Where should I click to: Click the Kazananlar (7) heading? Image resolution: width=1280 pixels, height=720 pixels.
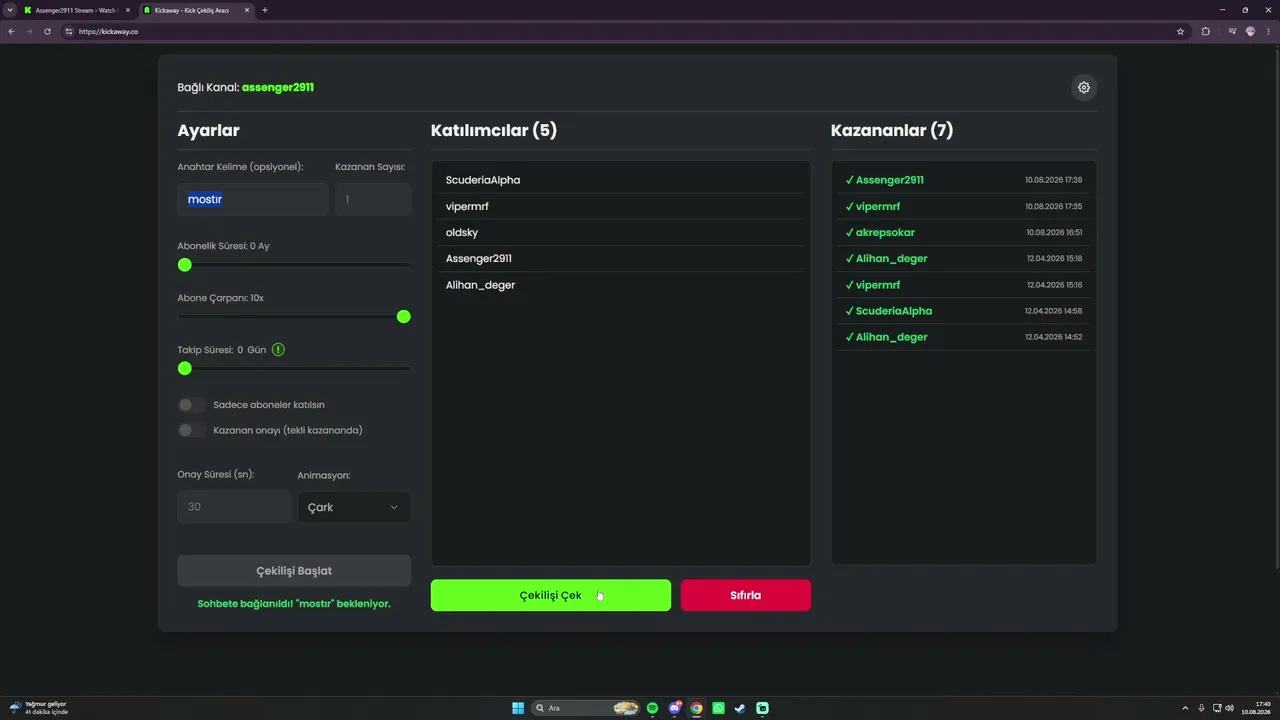892,130
